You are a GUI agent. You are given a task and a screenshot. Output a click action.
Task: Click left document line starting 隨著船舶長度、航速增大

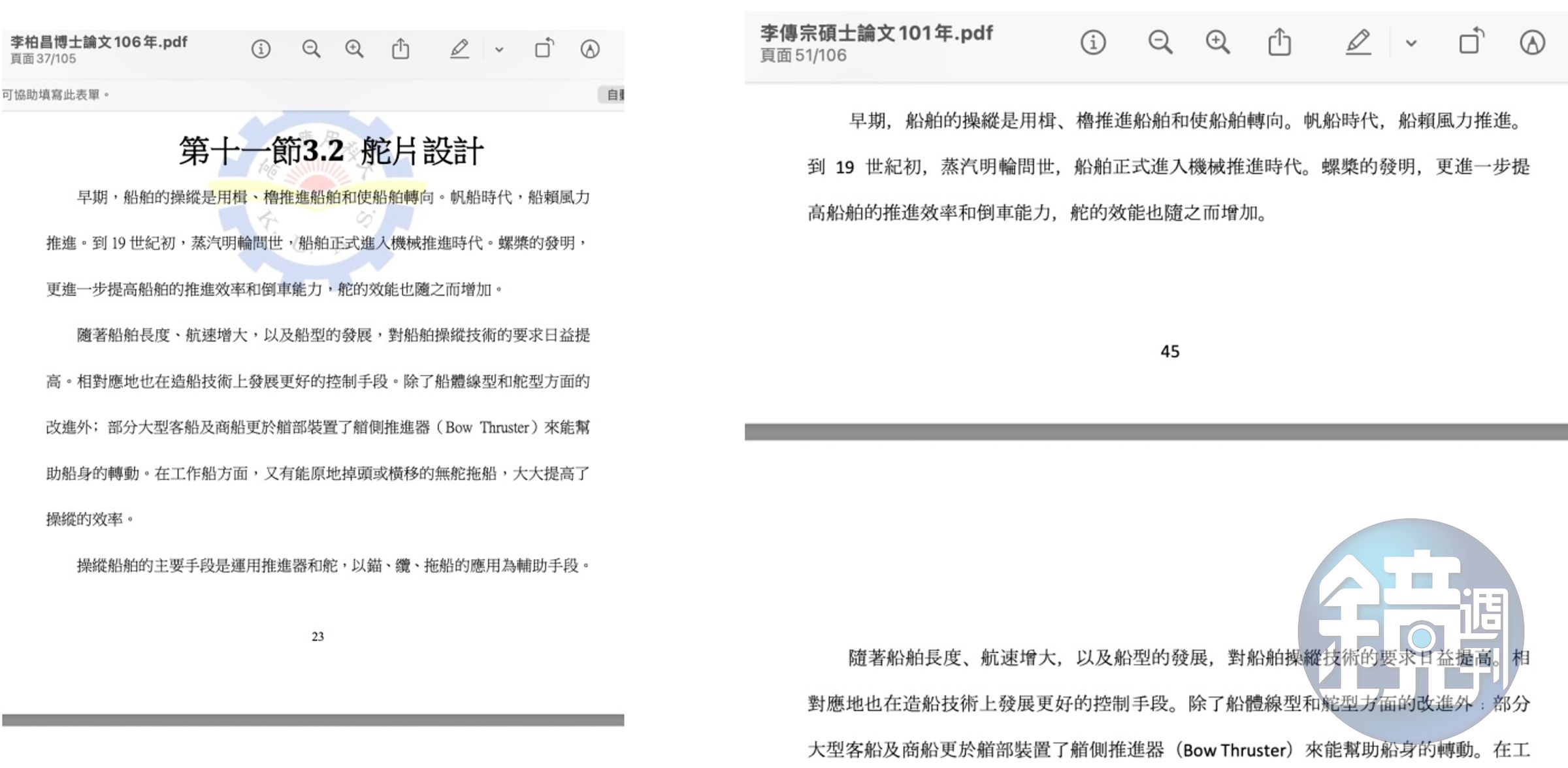[x=333, y=335]
